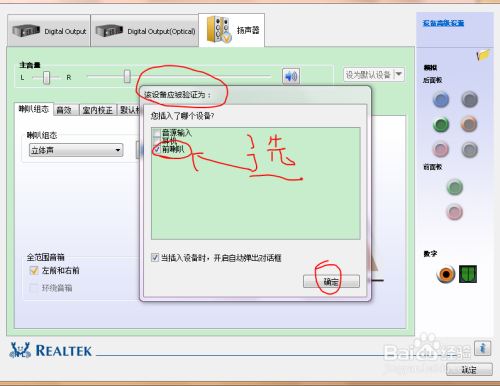Switch to the Digital Output tab
500x386 pixels.
click(49, 31)
